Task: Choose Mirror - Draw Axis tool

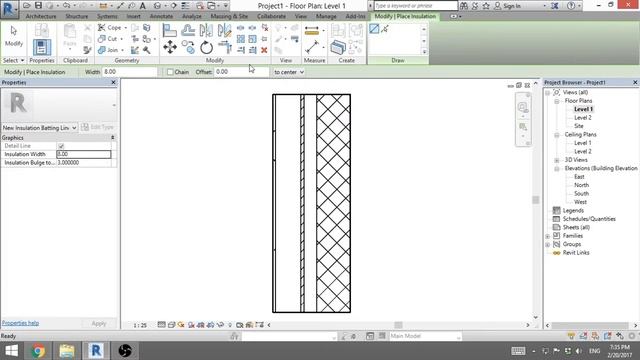Action: pos(224,30)
